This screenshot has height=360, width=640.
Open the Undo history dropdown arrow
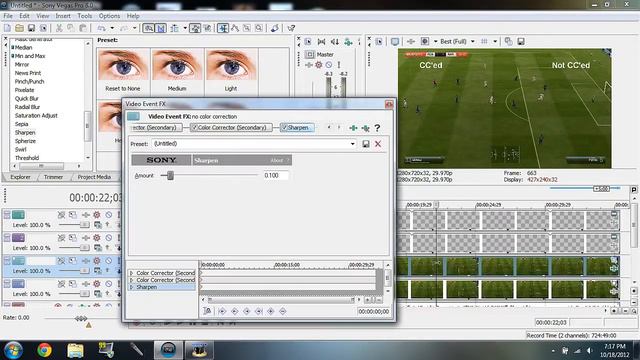112,28
